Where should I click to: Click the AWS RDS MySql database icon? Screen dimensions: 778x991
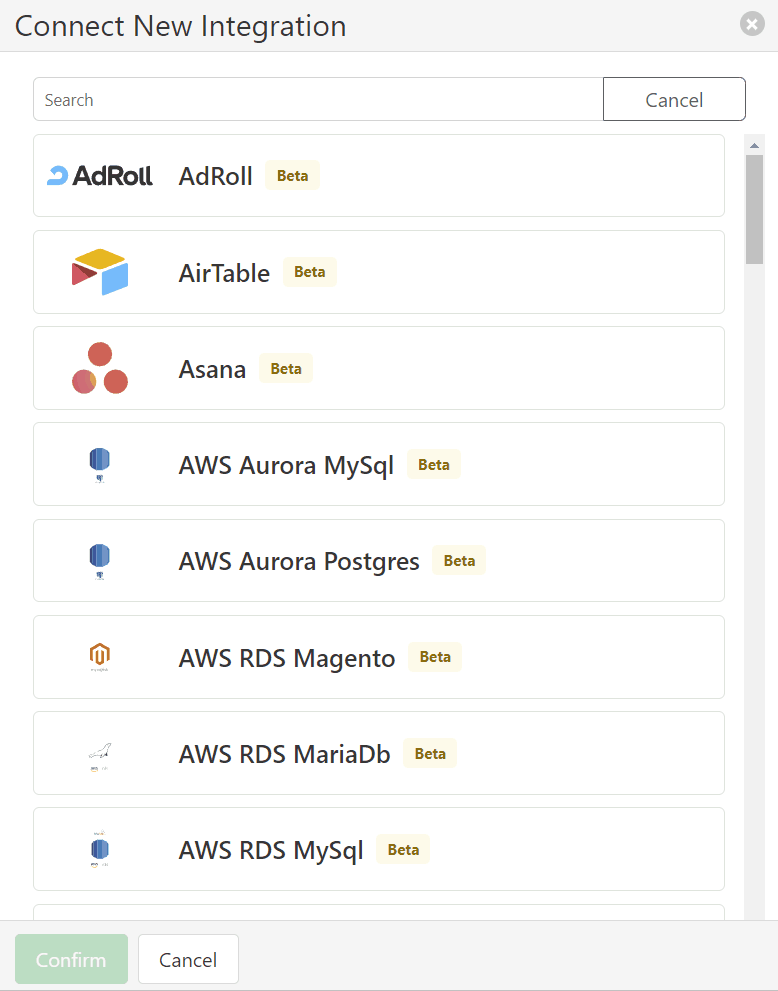(x=100, y=849)
